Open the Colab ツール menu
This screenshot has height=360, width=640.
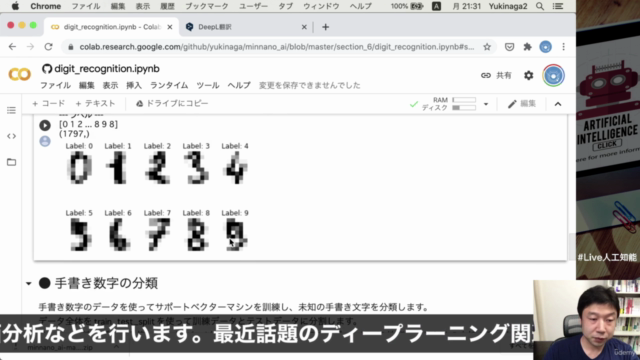point(208,85)
